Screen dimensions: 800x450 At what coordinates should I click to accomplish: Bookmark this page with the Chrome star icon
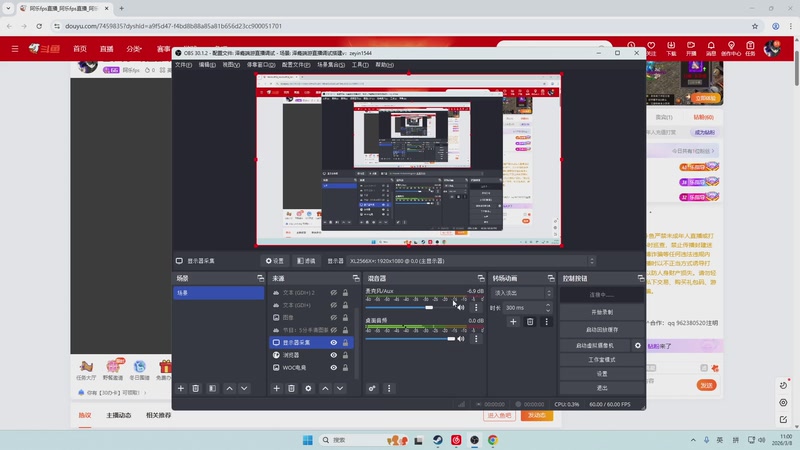coord(755,26)
